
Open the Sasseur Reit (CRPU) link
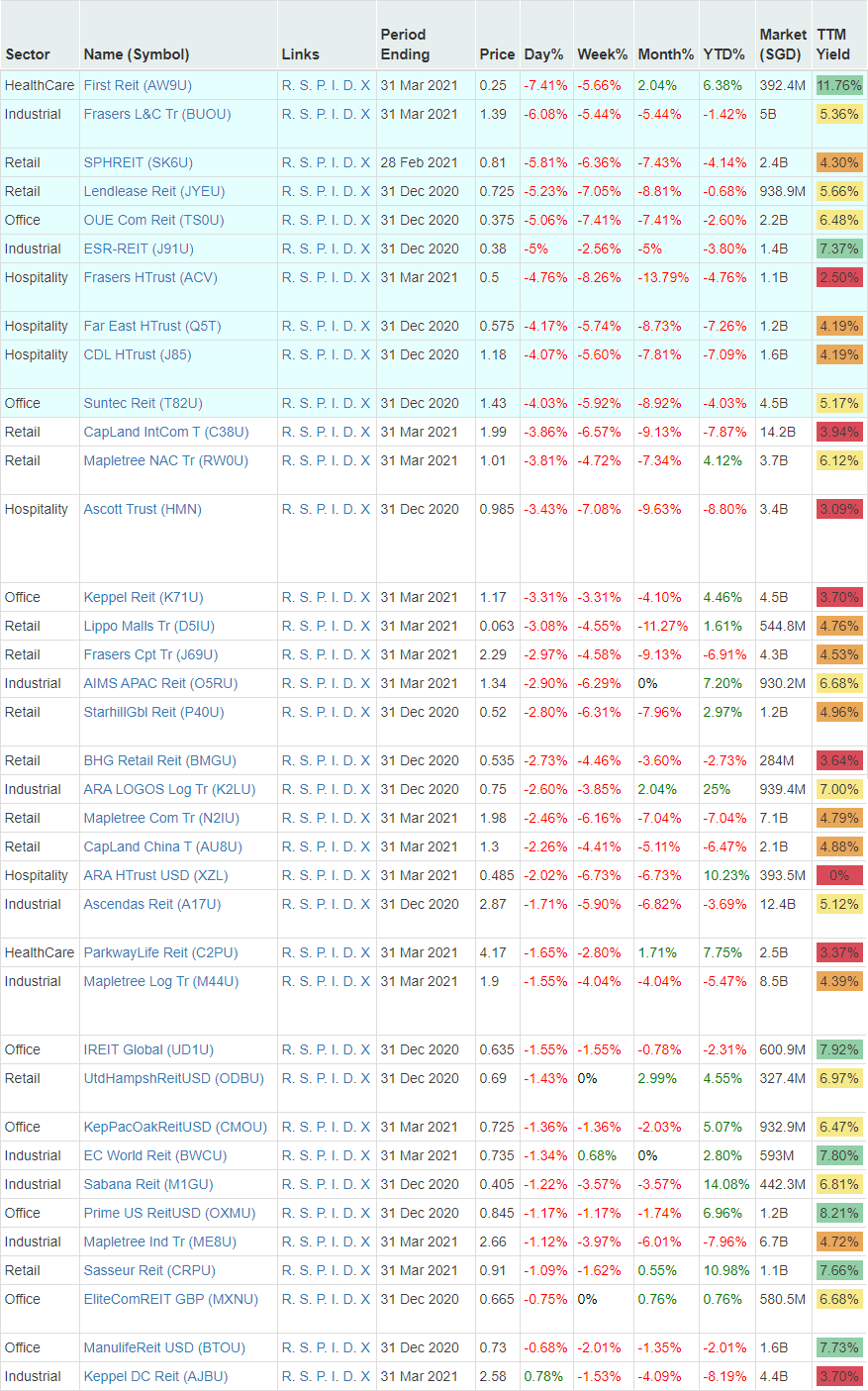149,1270
